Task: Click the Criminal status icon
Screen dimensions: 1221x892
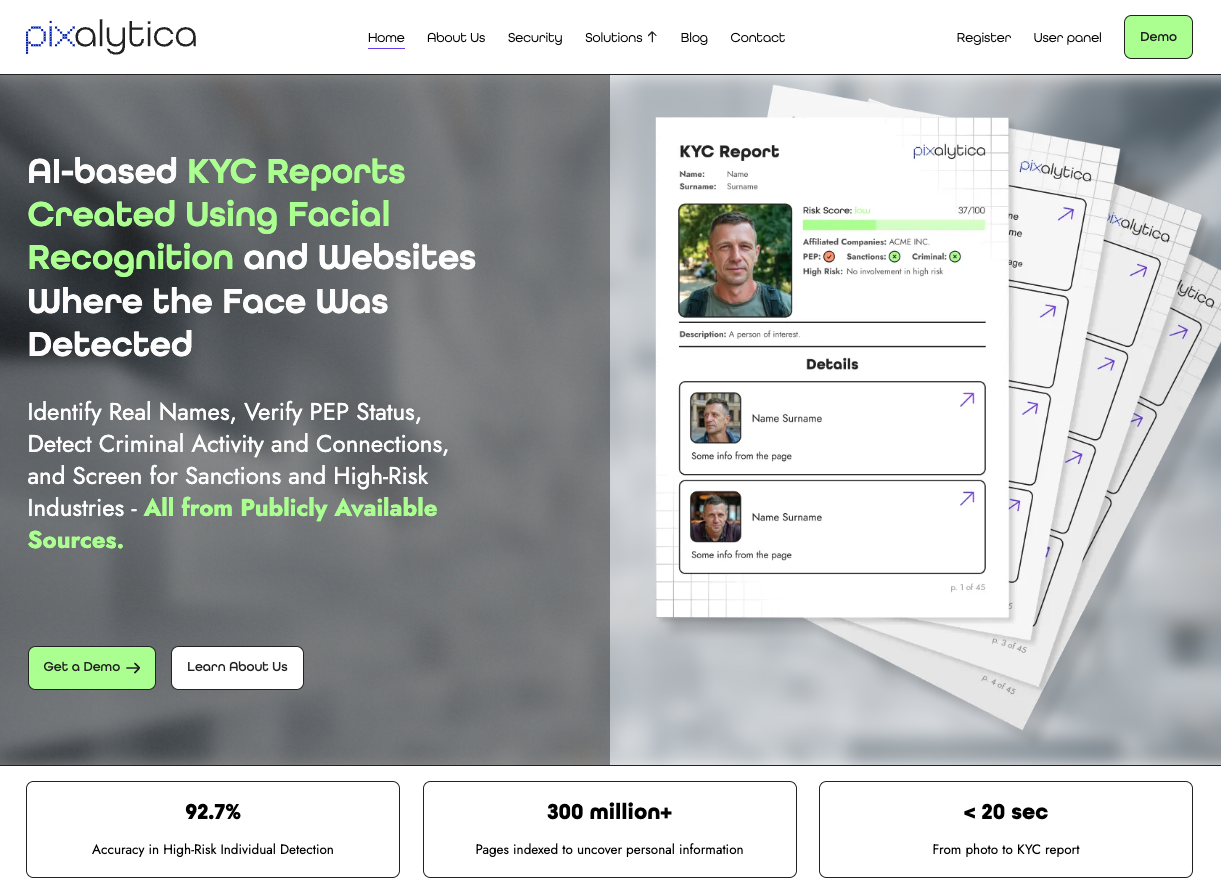Action: (955, 257)
